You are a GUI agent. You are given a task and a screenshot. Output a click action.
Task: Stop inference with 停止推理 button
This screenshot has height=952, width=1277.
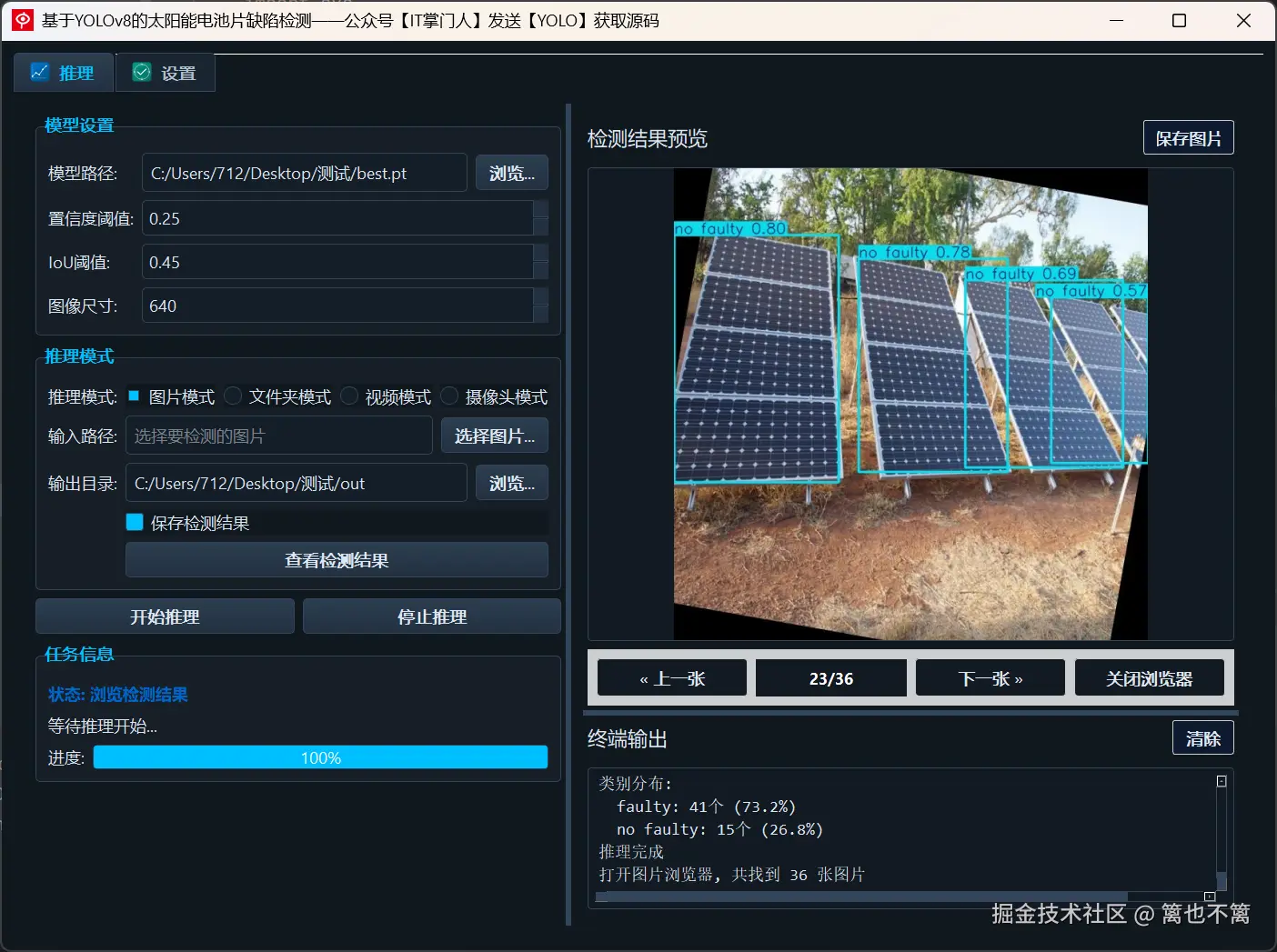coord(432,616)
